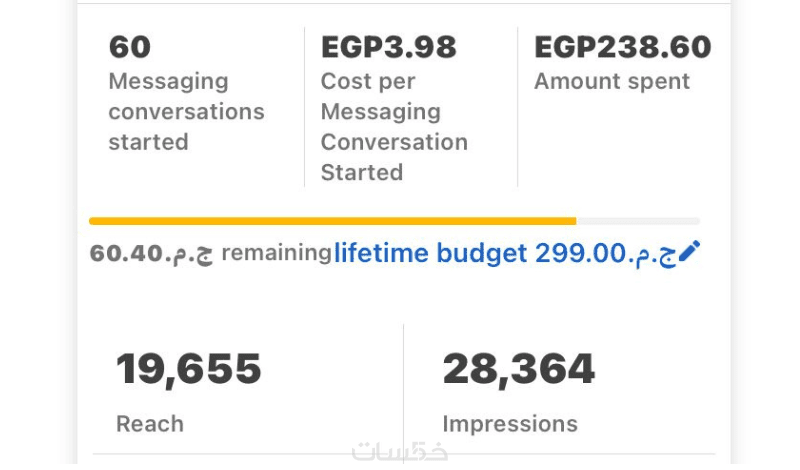
Task: Click the Reach label
Action: [x=150, y=424]
